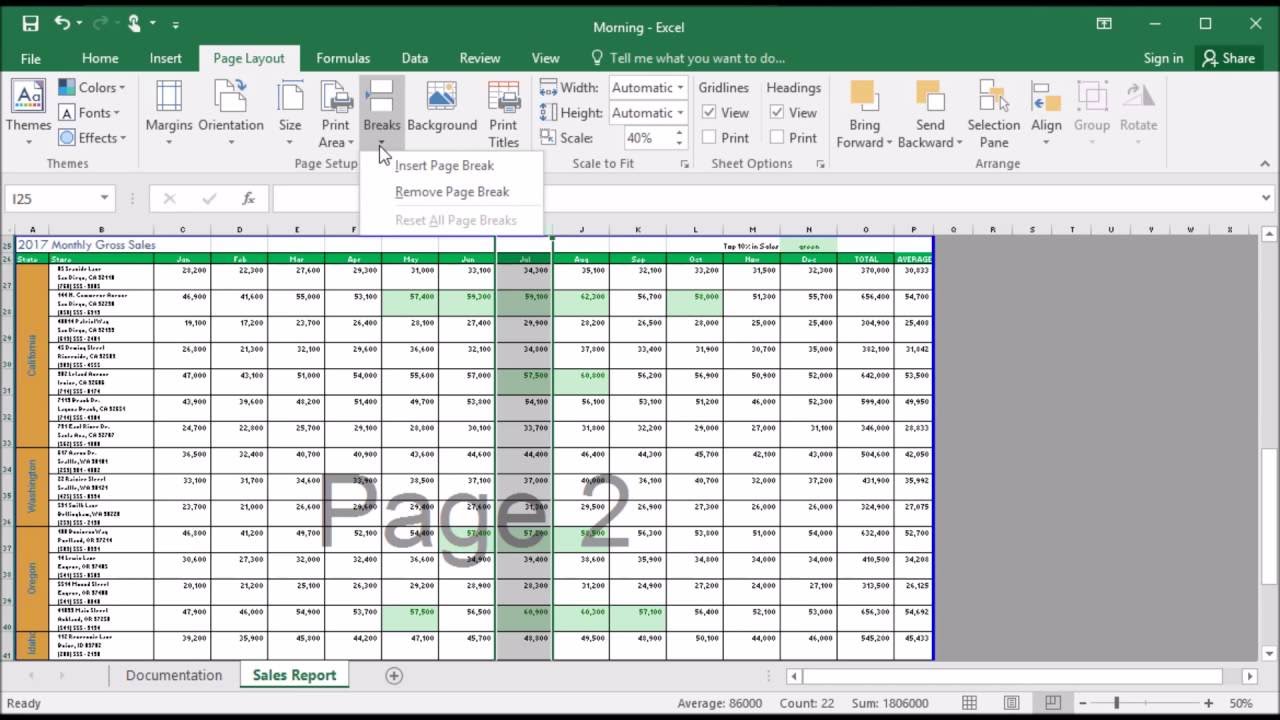This screenshot has height=720, width=1280.
Task: Click the Share button
Action: click(1229, 58)
